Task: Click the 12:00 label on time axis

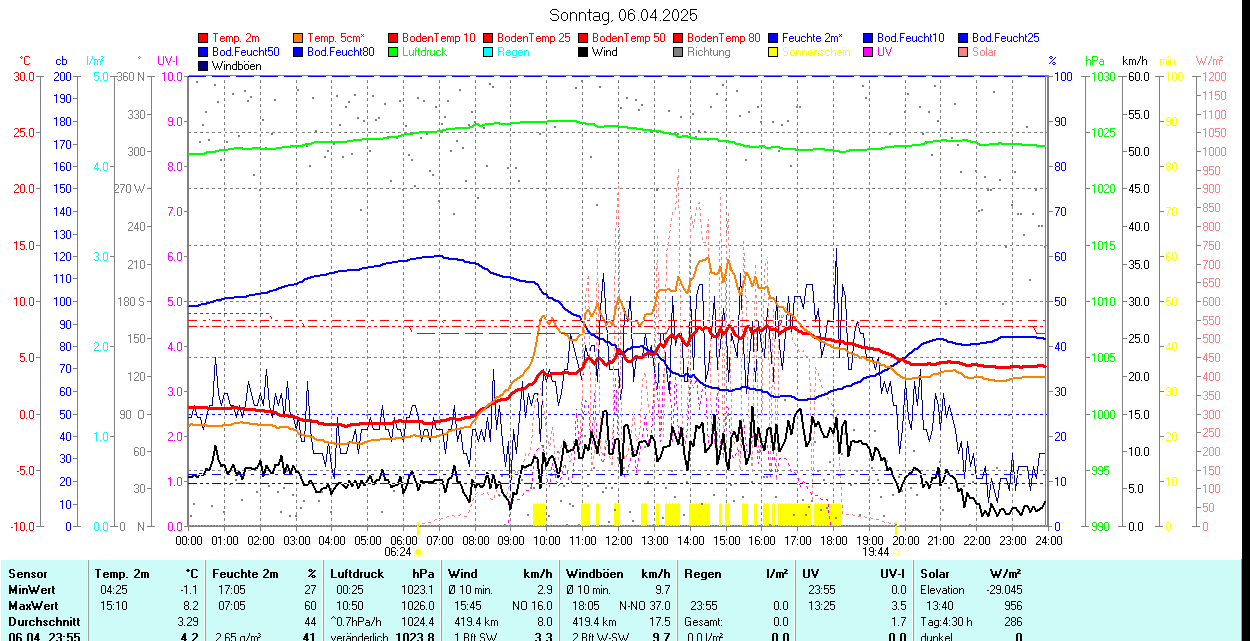Action: pos(619,540)
